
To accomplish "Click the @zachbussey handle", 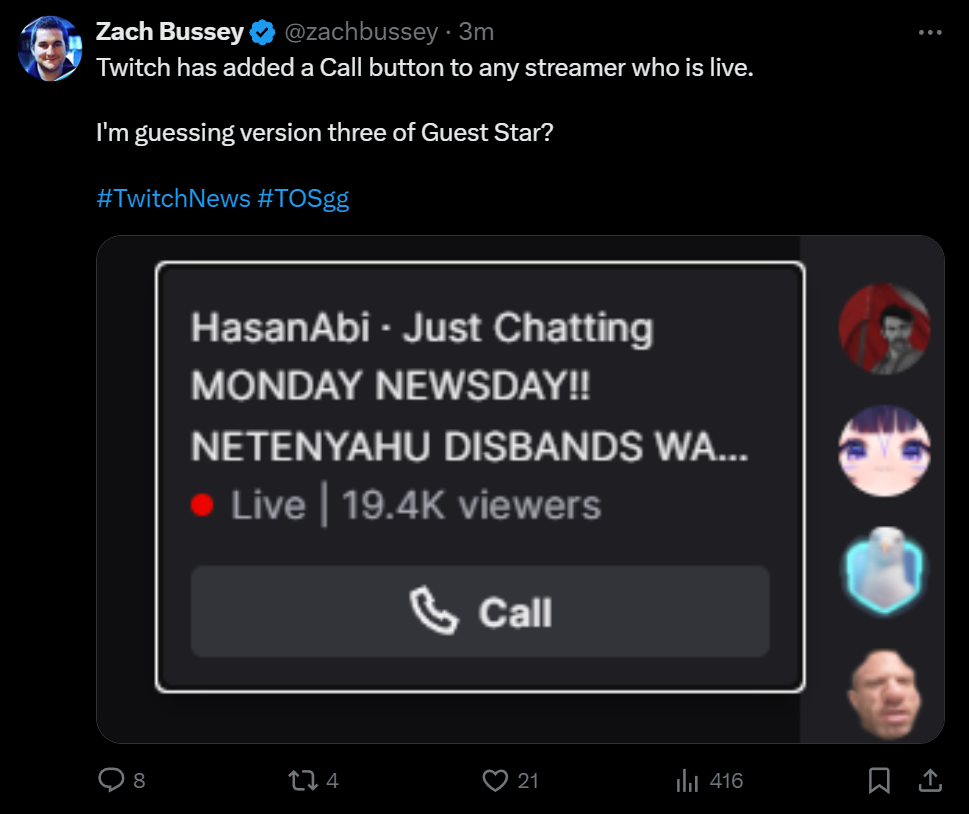I will [x=361, y=32].
